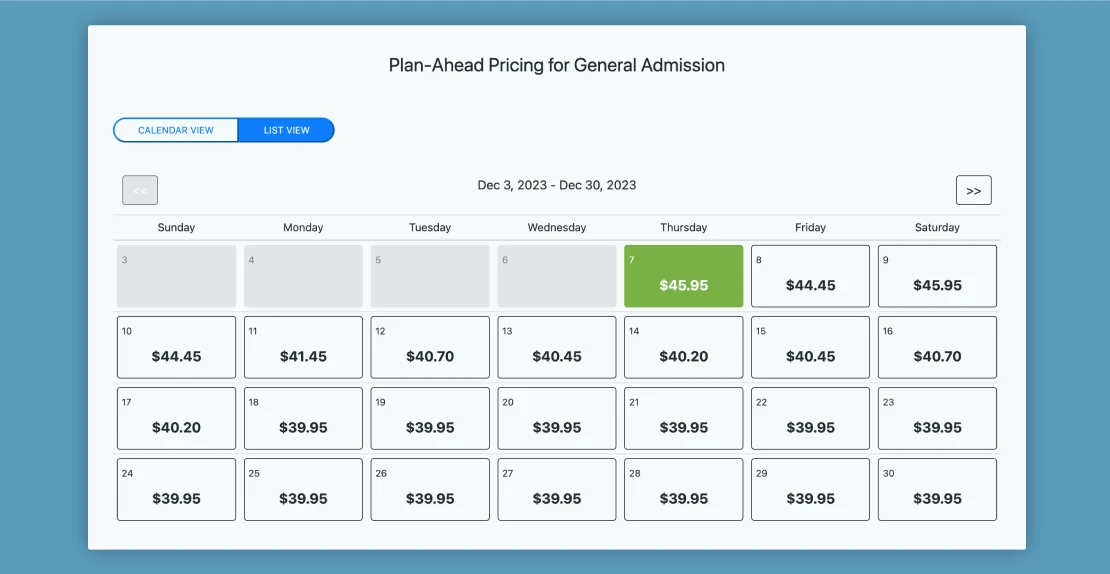Screen dimensions: 1110x574
Task: Select December 20 at $39.95
Action: (x=557, y=418)
